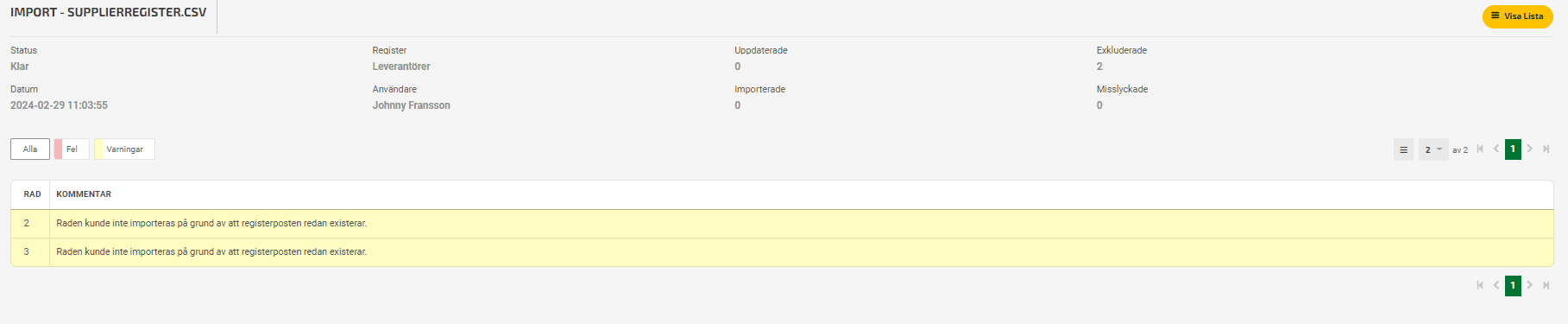
Task: Jump to last page in top pagination
Action: point(1546,149)
